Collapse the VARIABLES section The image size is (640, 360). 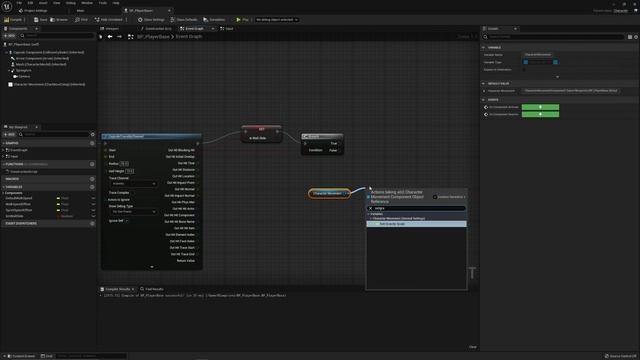(4, 187)
